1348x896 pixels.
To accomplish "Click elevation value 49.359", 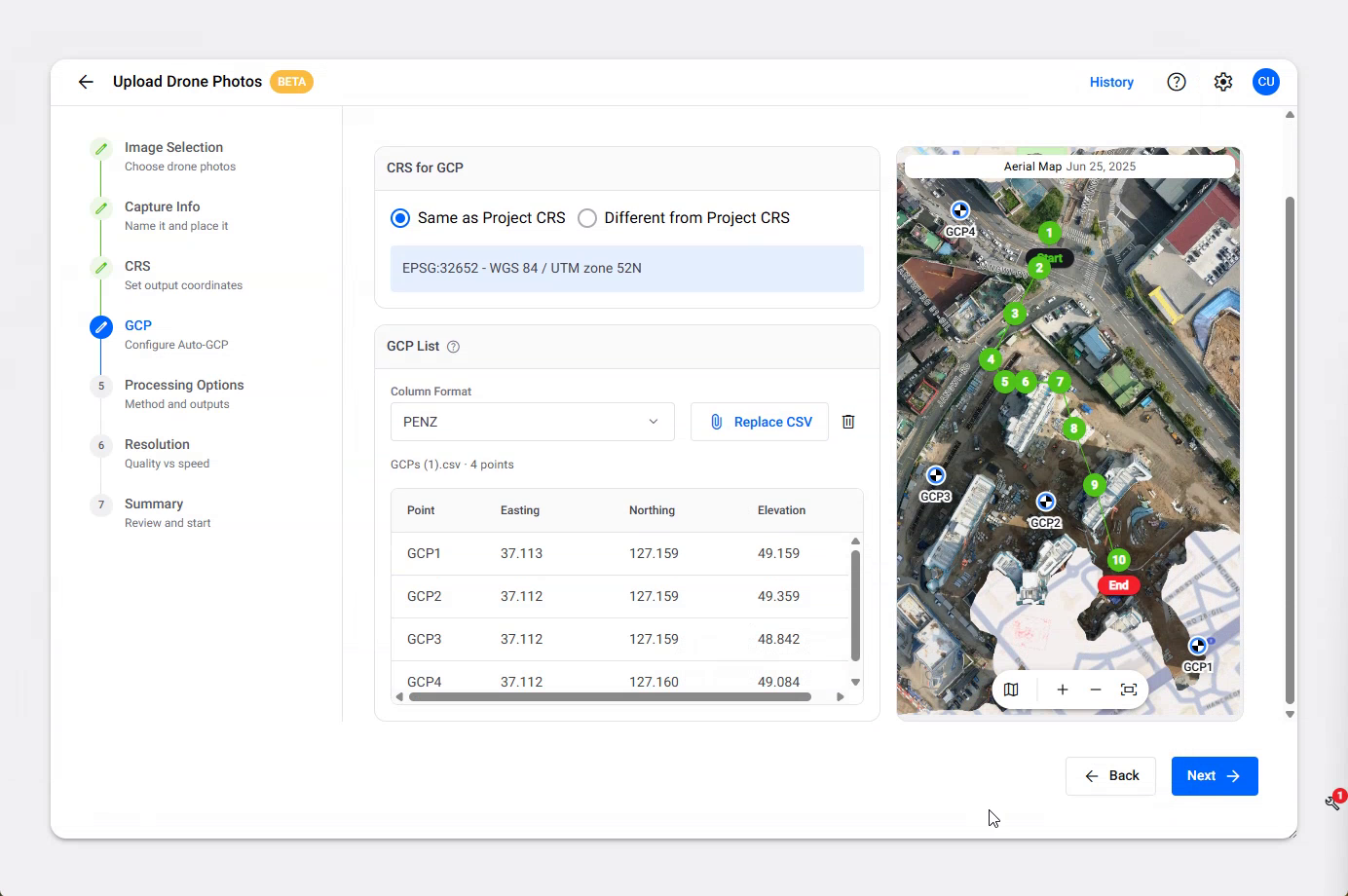I will 778,596.
